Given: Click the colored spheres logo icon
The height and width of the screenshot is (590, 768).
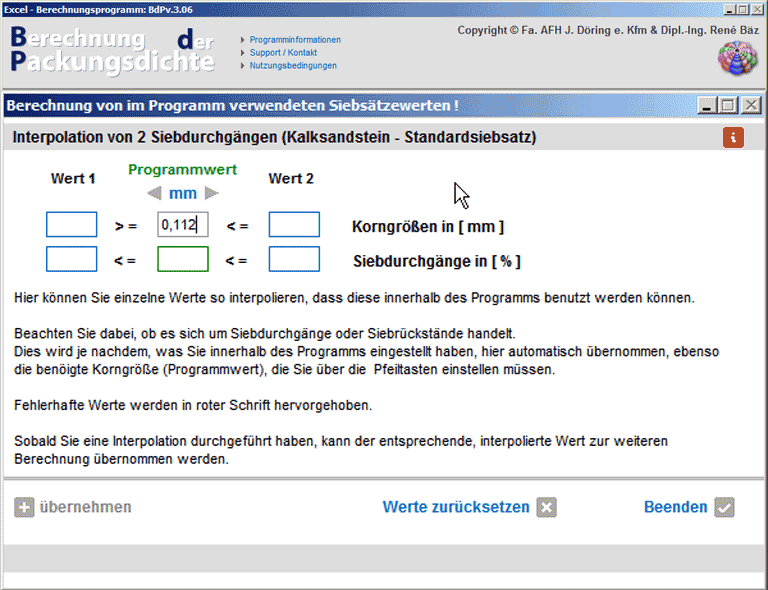Looking at the screenshot, I should (x=738, y=58).
